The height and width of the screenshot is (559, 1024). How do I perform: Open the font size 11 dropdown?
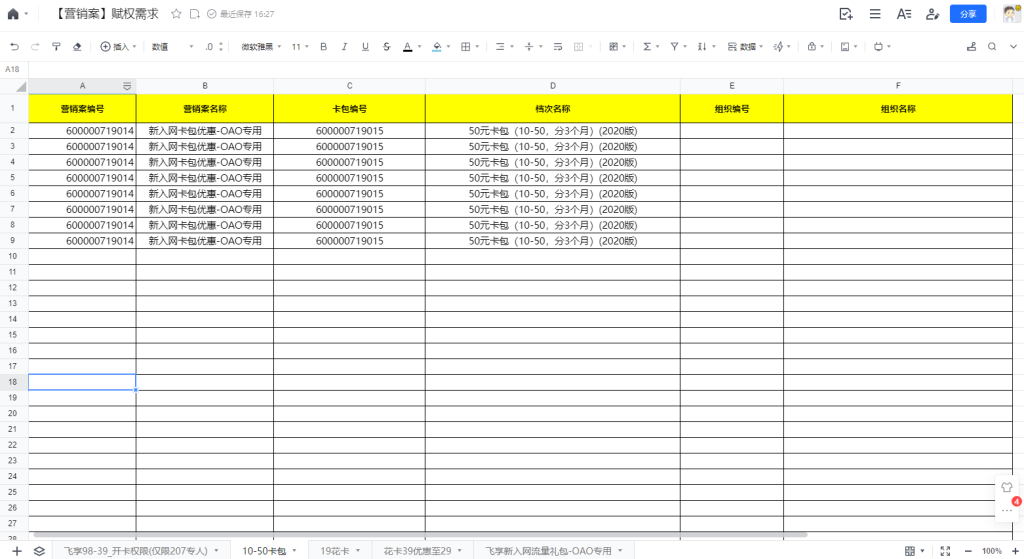pyautogui.click(x=300, y=47)
